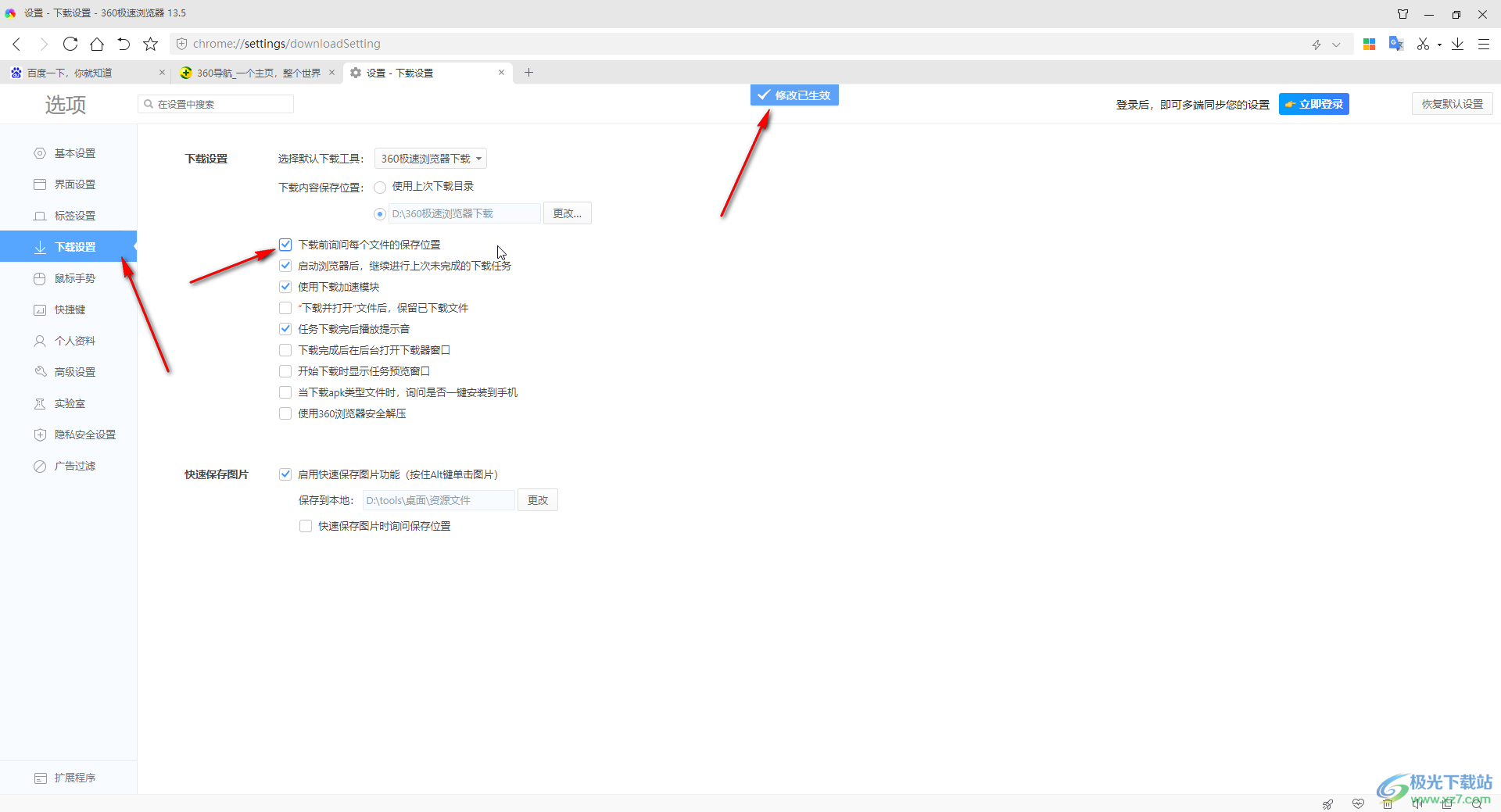Viewport: 1501px width, 812px height.
Task: Open 界面设置 in the sidebar
Action: (x=68, y=184)
